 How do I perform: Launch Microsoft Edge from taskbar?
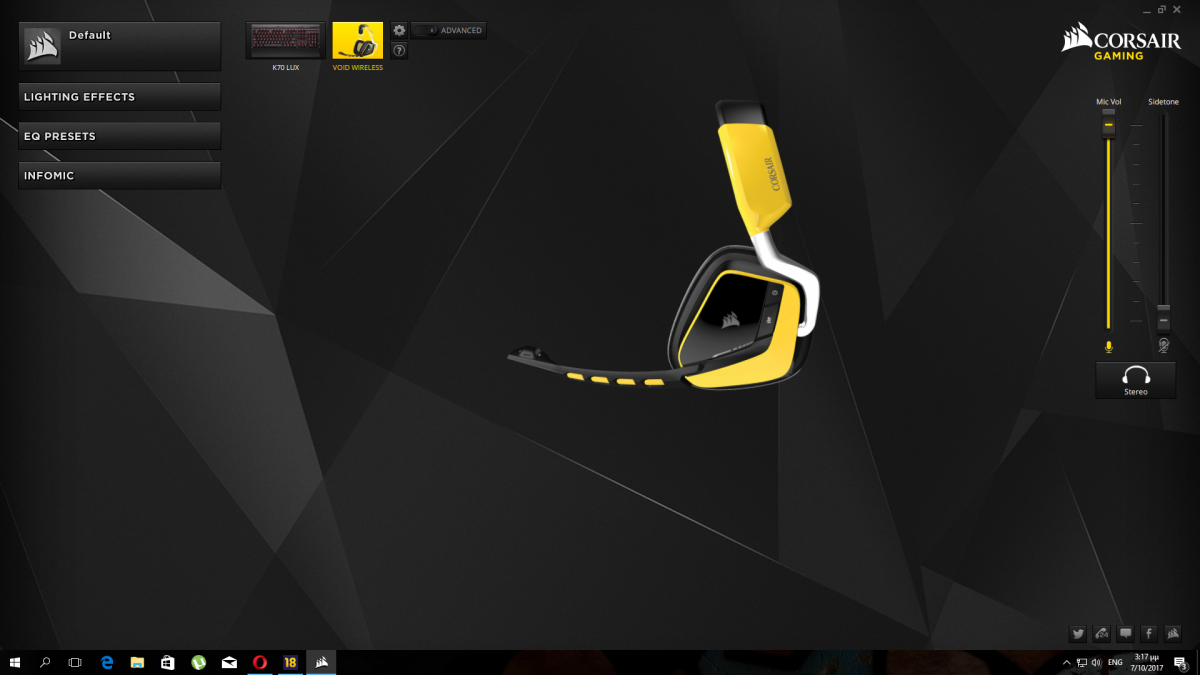click(x=107, y=662)
